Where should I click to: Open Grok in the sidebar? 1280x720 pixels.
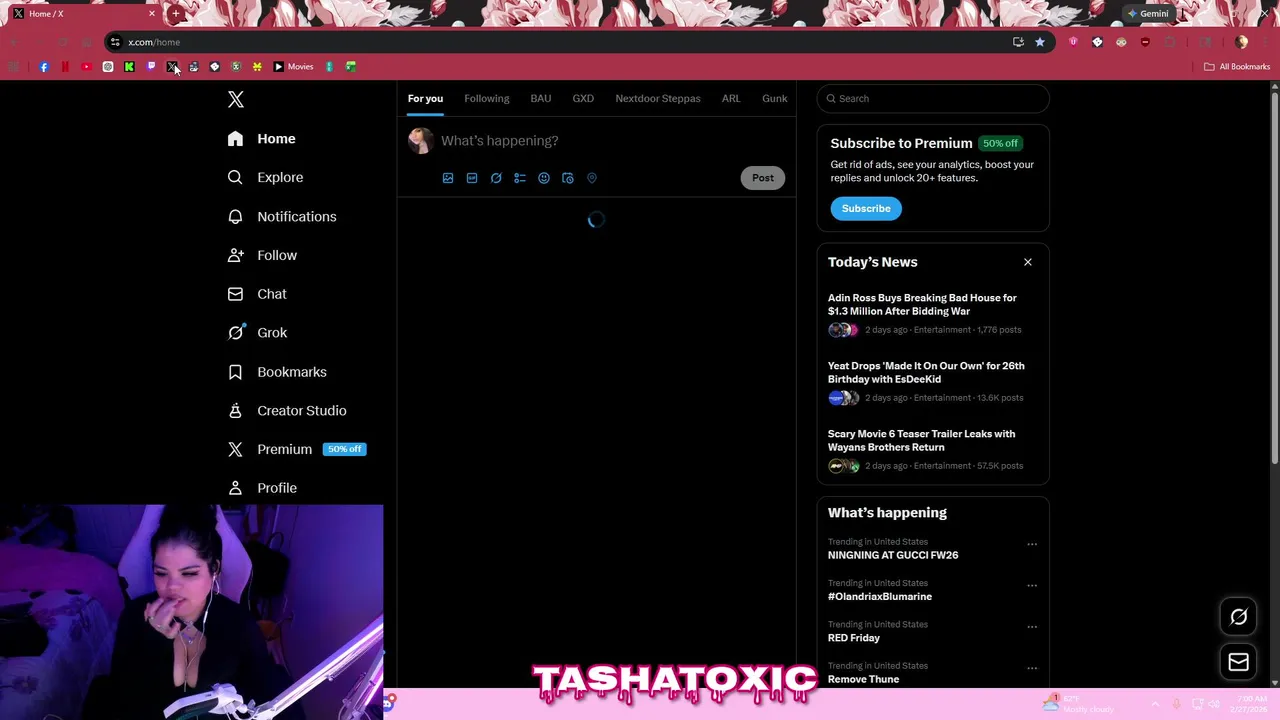(x=258, y=333)
